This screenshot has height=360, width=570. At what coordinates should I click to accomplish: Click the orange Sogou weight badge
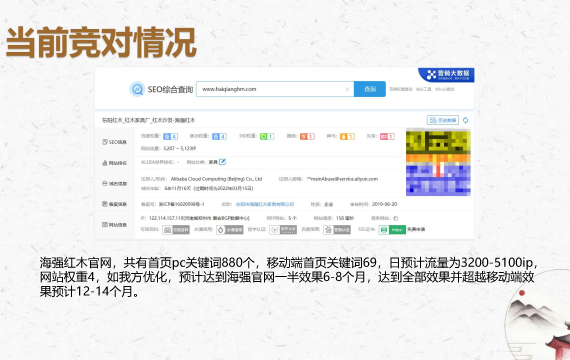307,136
